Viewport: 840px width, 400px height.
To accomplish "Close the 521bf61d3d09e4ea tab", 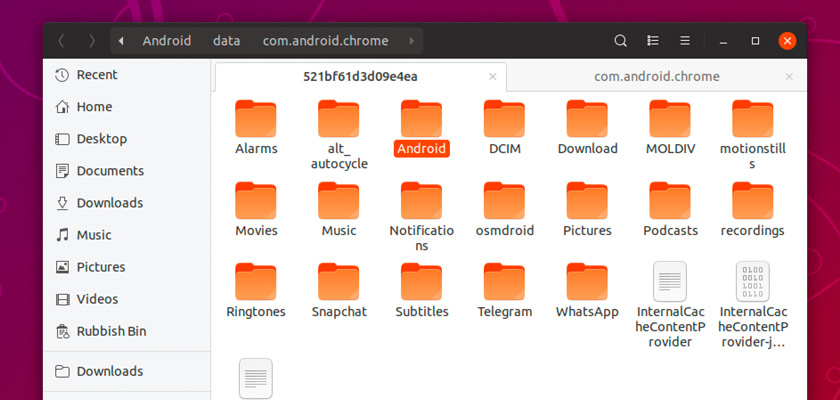I will tap(493, 77).
